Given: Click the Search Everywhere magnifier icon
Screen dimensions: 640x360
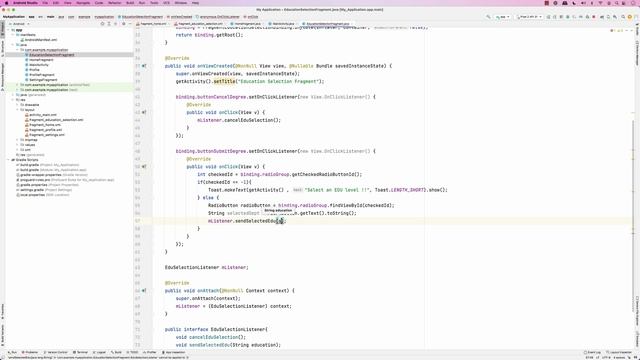Looking at the screenshot, I should click(x=623, y=17).
